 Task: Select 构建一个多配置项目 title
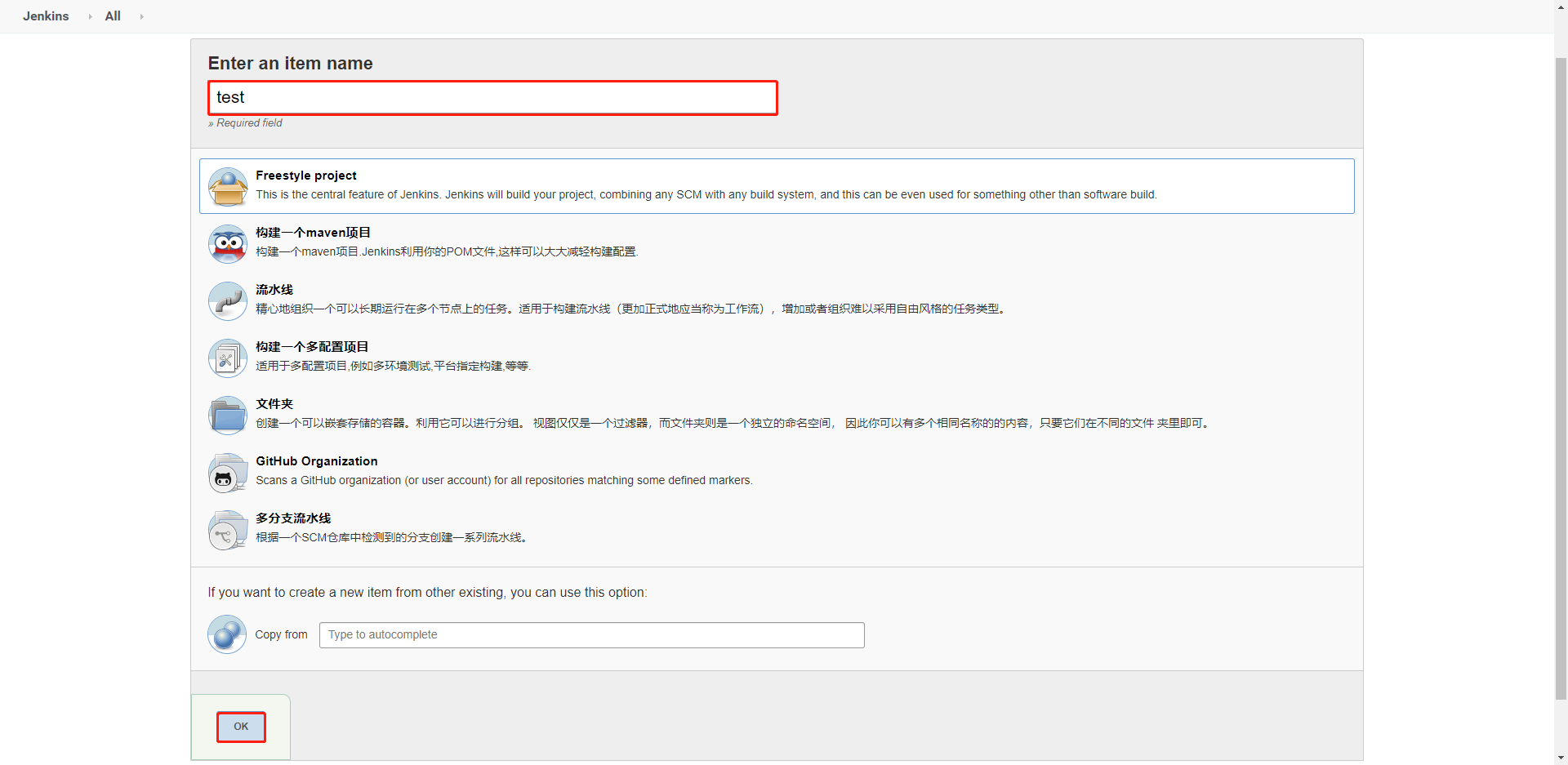pos(312,347)
